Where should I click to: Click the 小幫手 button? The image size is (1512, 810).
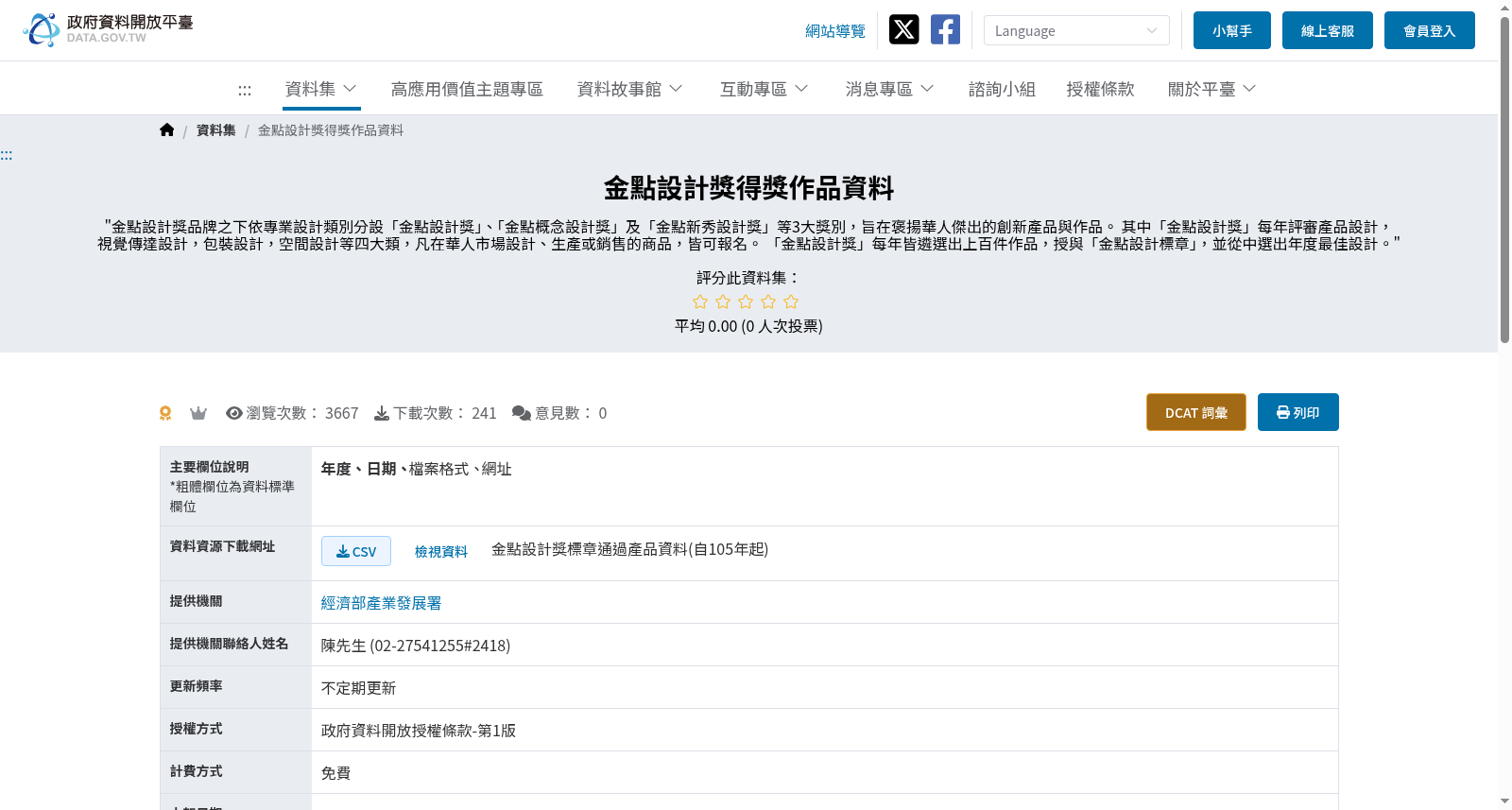(x=1232, y=30)
